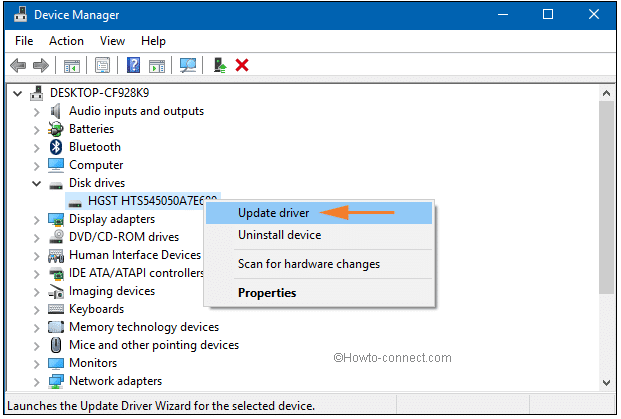Viewport: 621px width, 419px height.
Task: Select Uninstall device in context menu
Action: coord(279,235)
